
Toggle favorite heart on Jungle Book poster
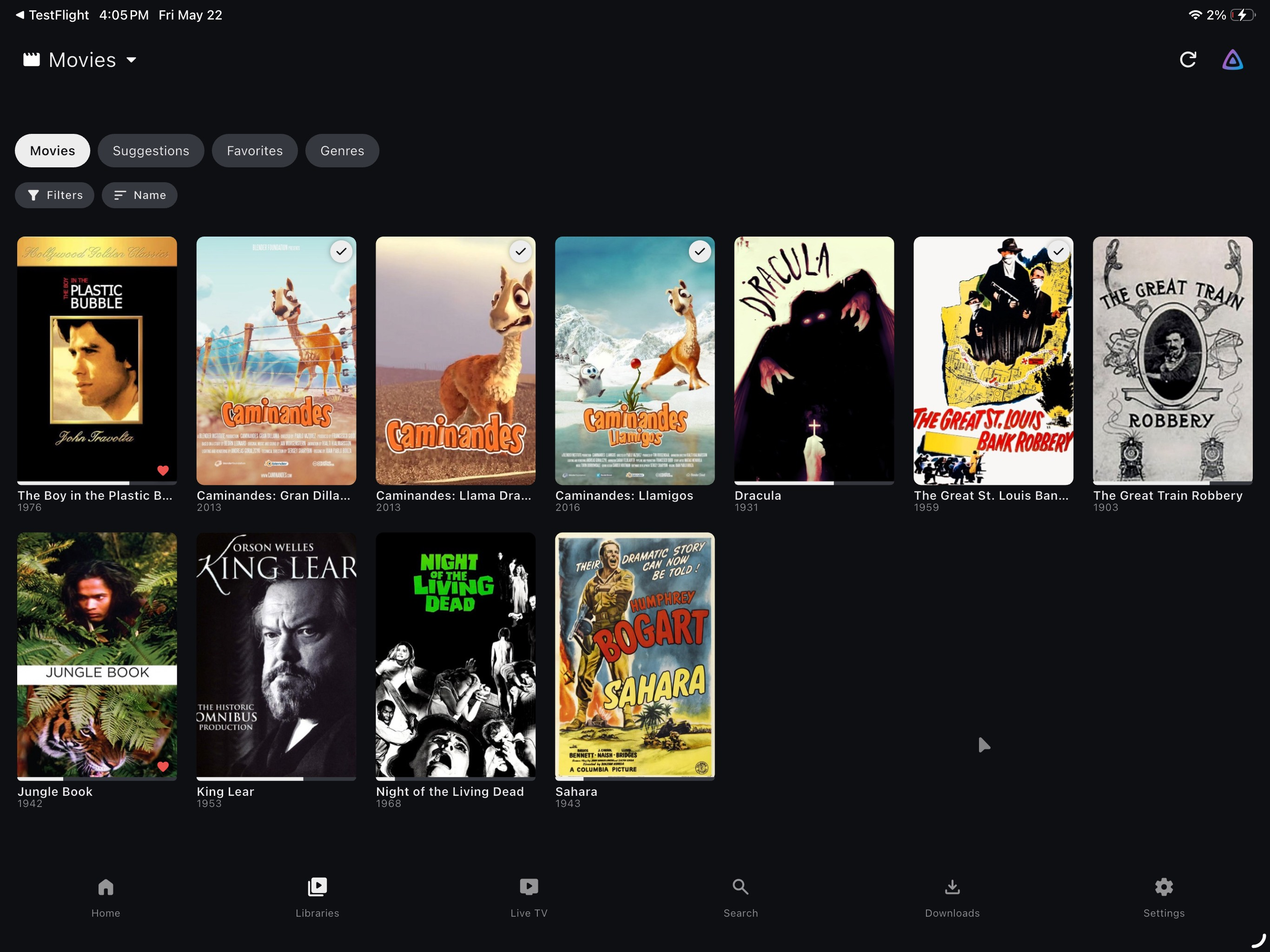(163, 766)
